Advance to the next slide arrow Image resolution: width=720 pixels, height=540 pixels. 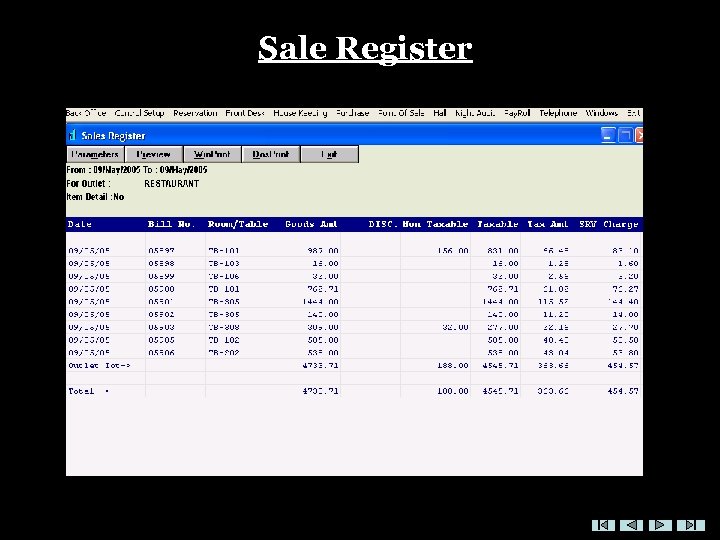click(660, 525)
